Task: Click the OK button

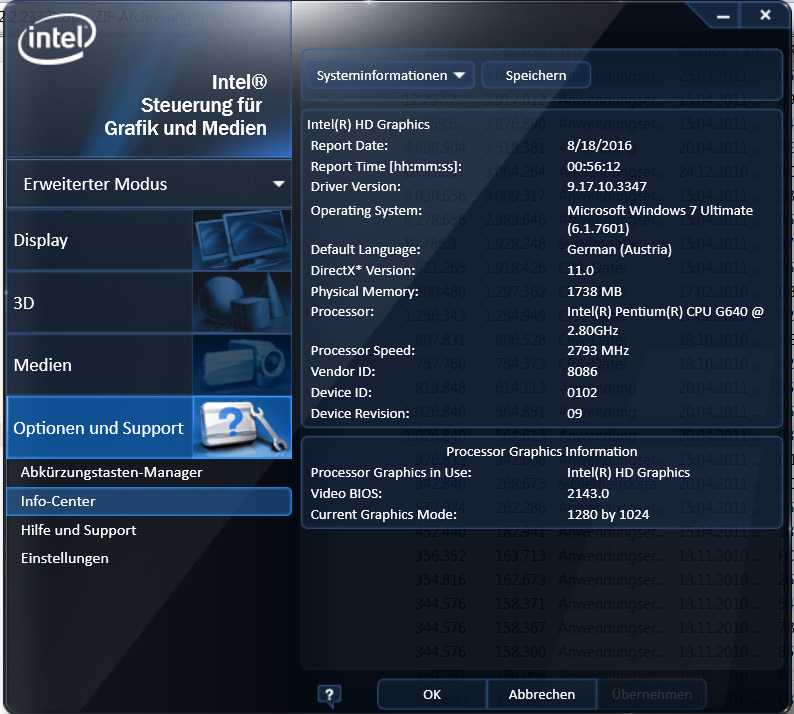Action: pos(432,694)
